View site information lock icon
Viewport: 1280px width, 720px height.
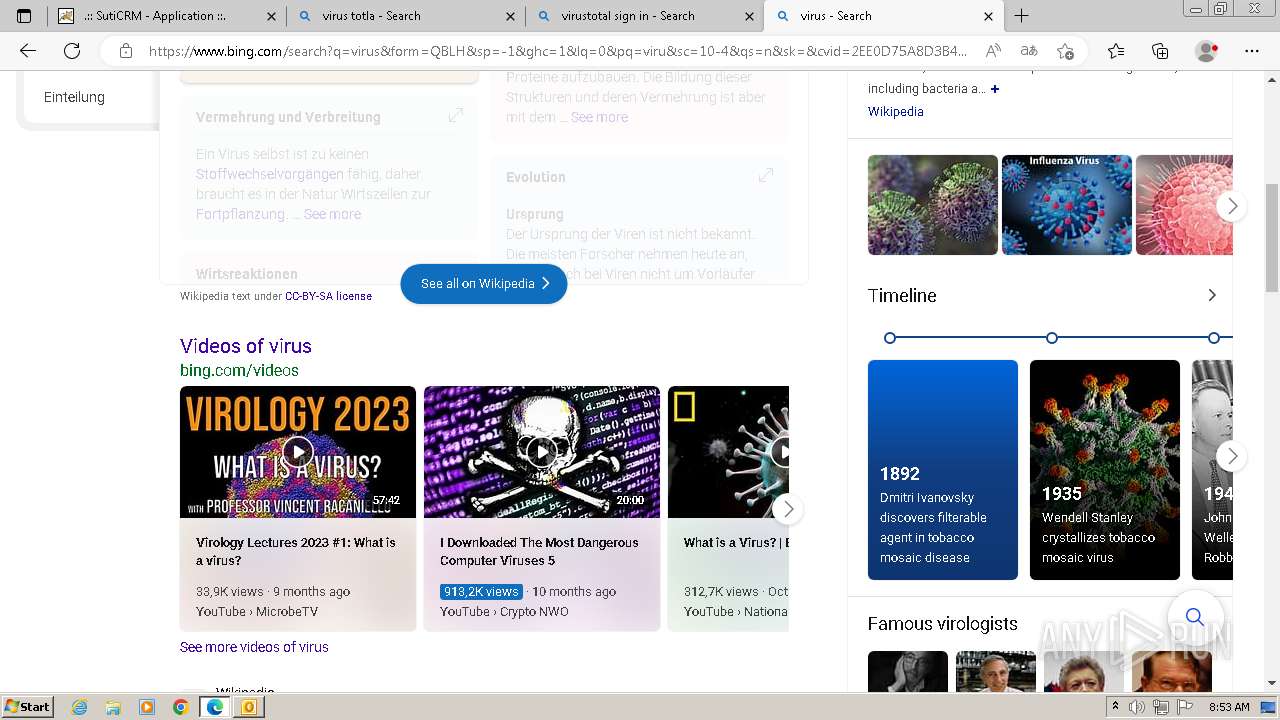coord(125,51)
